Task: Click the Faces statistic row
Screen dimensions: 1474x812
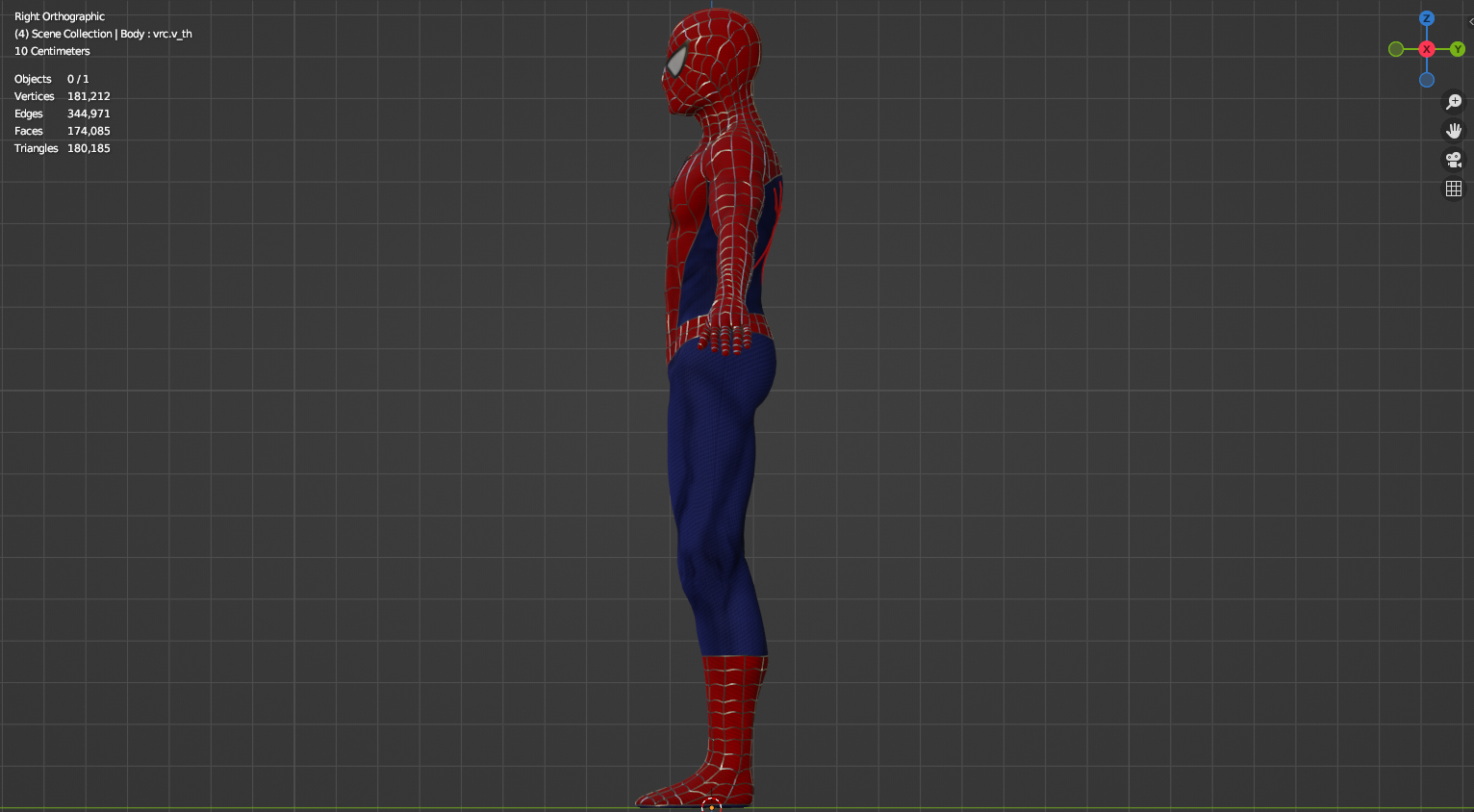Action: 61,131
